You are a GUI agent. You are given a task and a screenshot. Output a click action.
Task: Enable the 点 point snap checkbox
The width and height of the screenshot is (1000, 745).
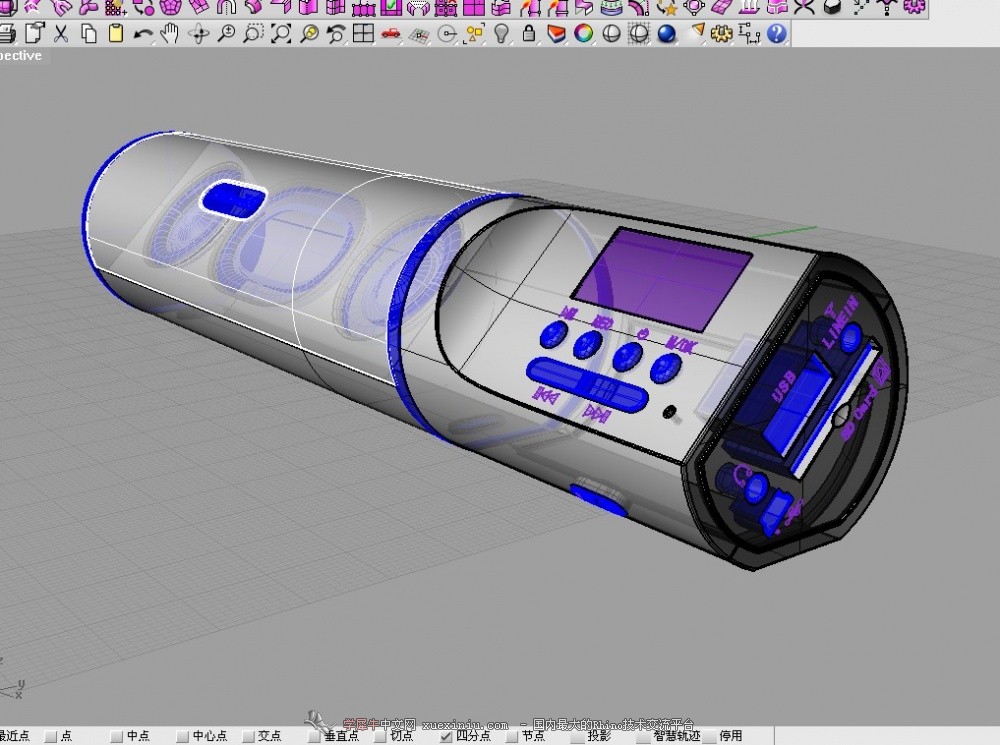[52, 737]
